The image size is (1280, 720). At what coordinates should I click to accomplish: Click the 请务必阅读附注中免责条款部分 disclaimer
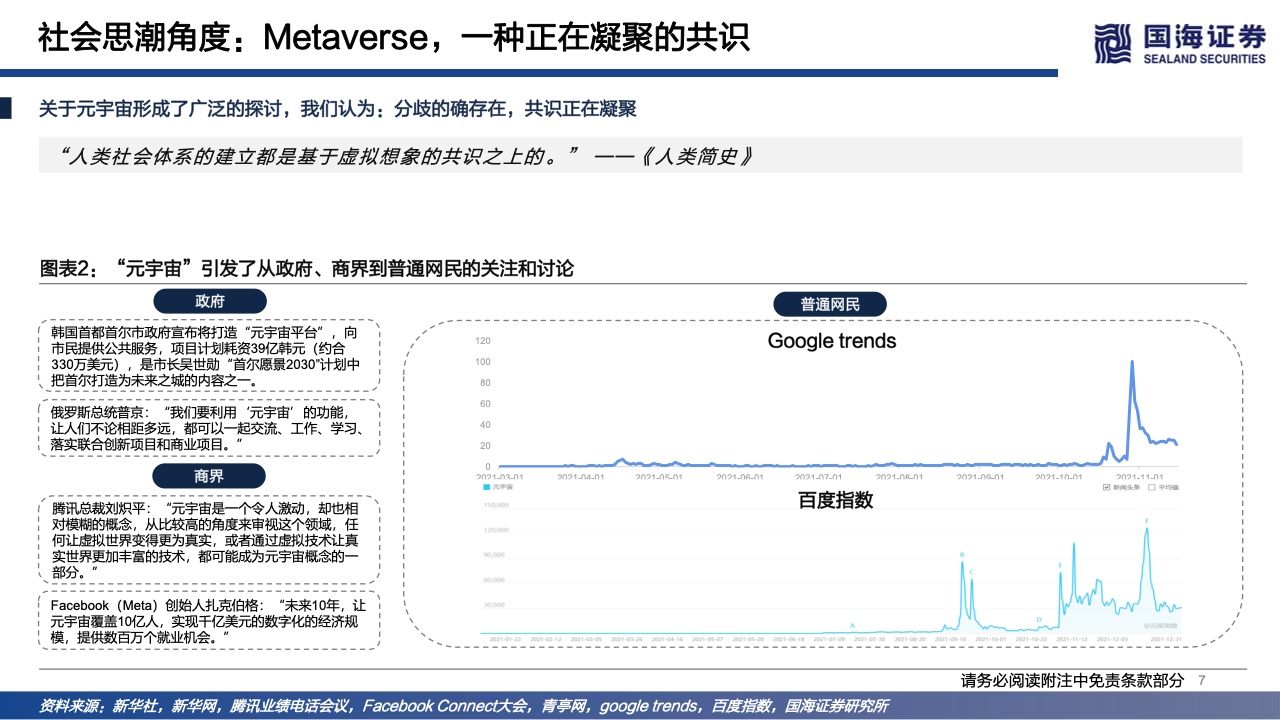click(1072, 681)
